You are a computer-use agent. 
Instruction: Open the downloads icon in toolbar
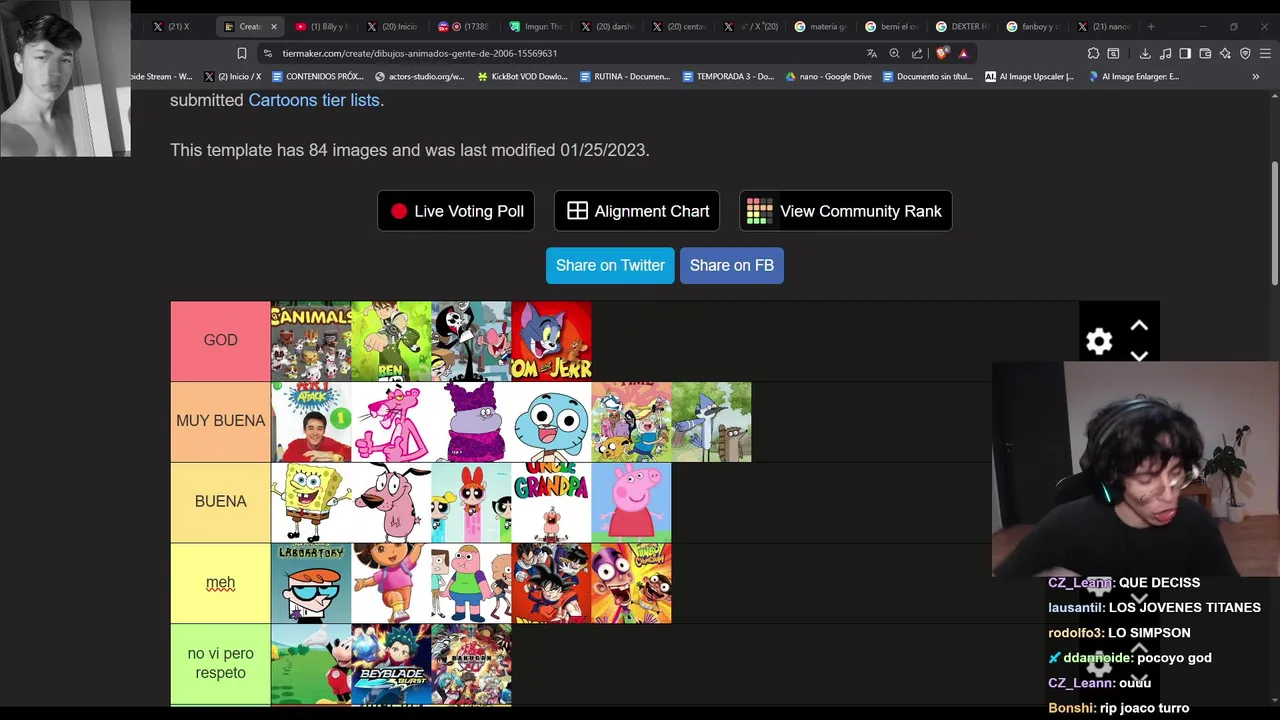click(x=1145, y=53)
